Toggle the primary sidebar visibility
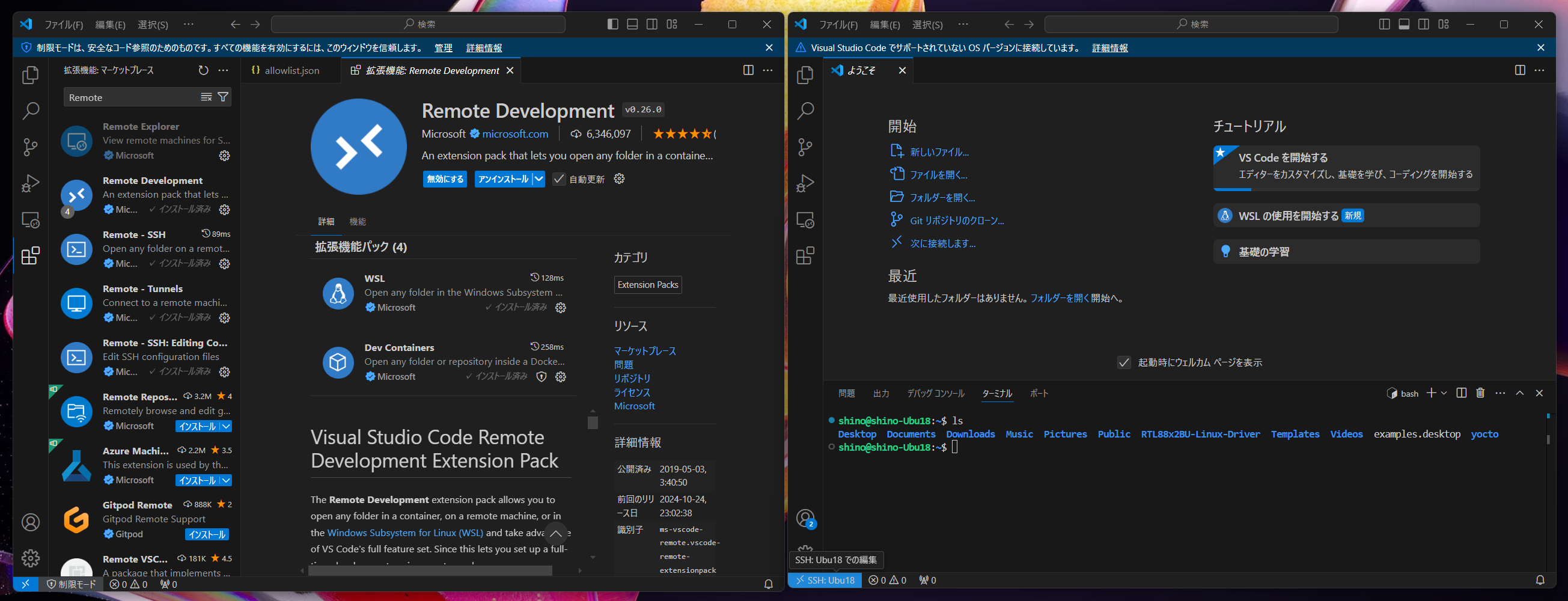Image resolution: width=1568 pixels, height=601 pixels. pyautogui.click(x=612, y=25)
